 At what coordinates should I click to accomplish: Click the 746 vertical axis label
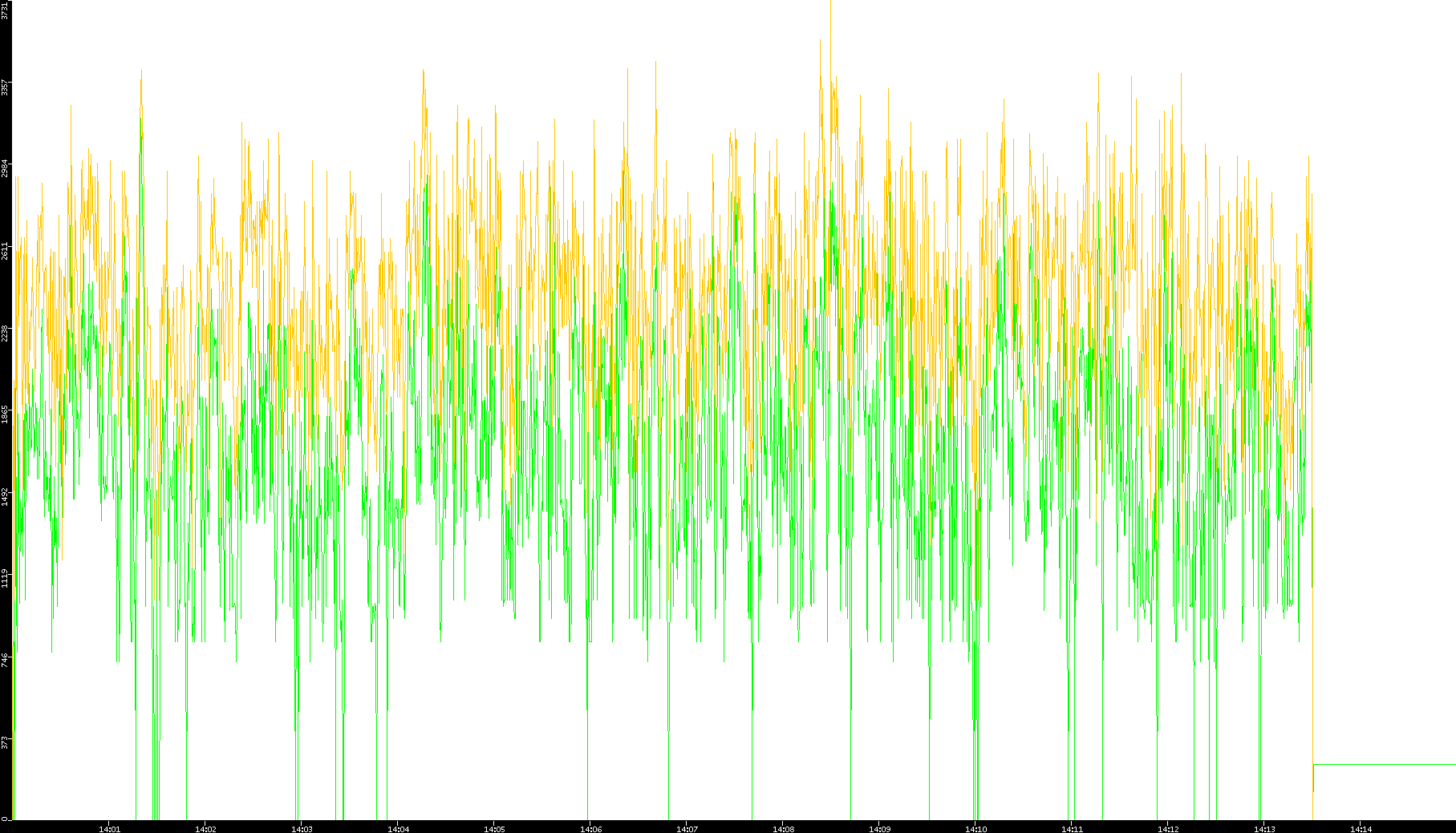pyautogui.click(x=5, y=659)
